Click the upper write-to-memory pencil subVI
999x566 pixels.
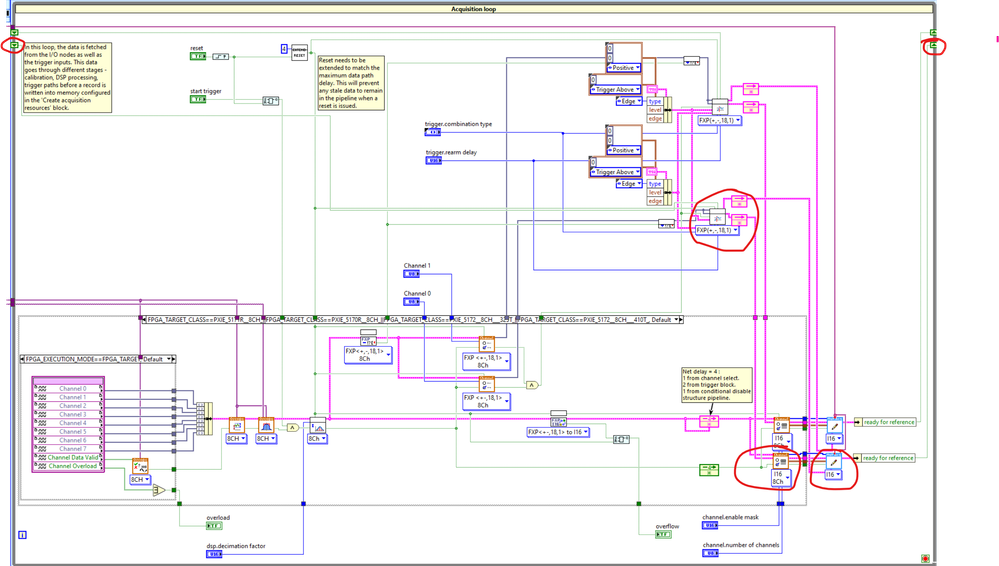834,426
